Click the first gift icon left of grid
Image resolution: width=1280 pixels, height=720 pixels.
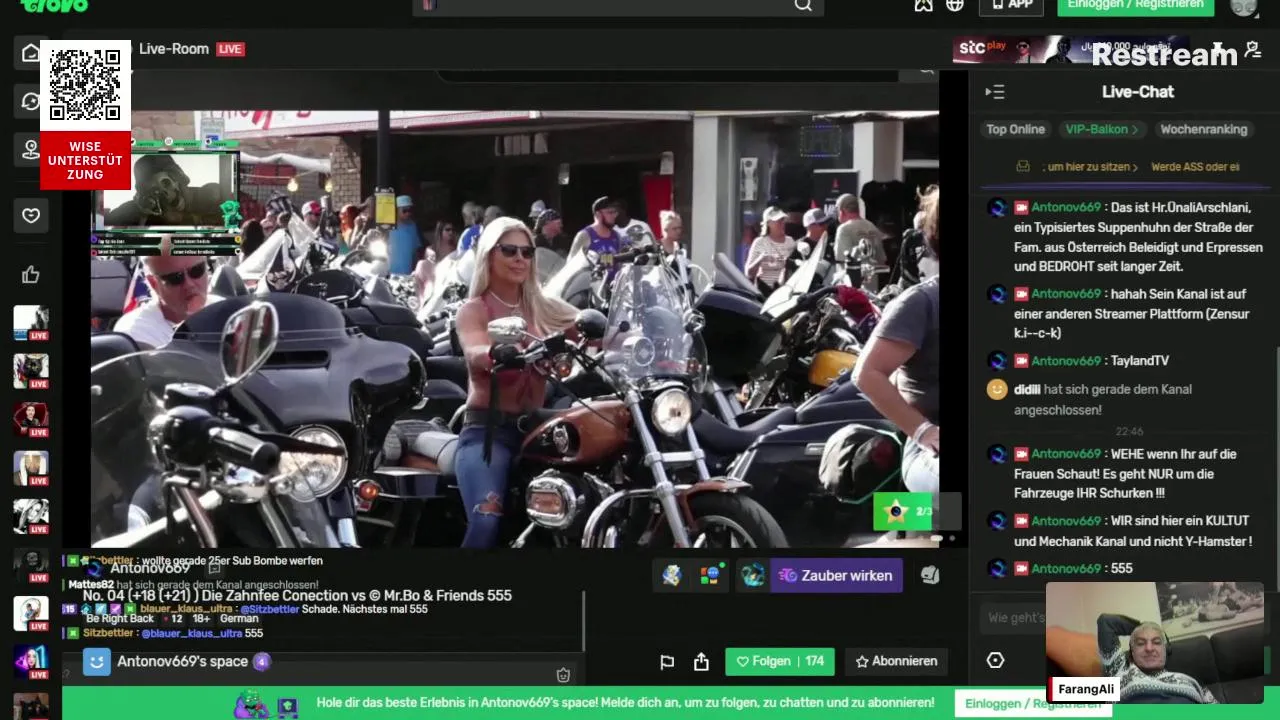(671, 575)
